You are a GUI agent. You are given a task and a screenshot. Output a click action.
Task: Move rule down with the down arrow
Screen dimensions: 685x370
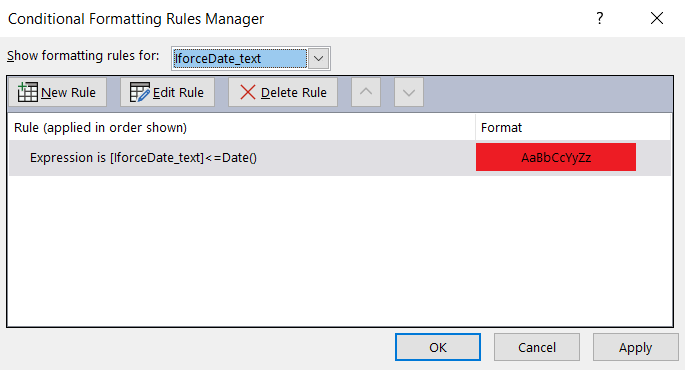pyautogui.click(x=409, y=92)
